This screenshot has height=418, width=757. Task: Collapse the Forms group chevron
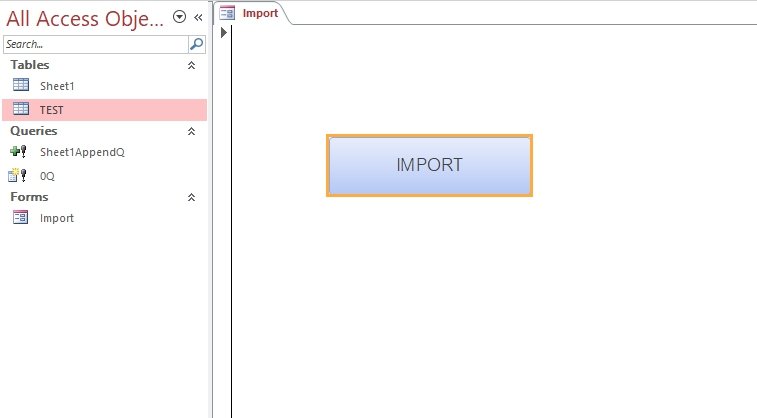click(191, 197)
